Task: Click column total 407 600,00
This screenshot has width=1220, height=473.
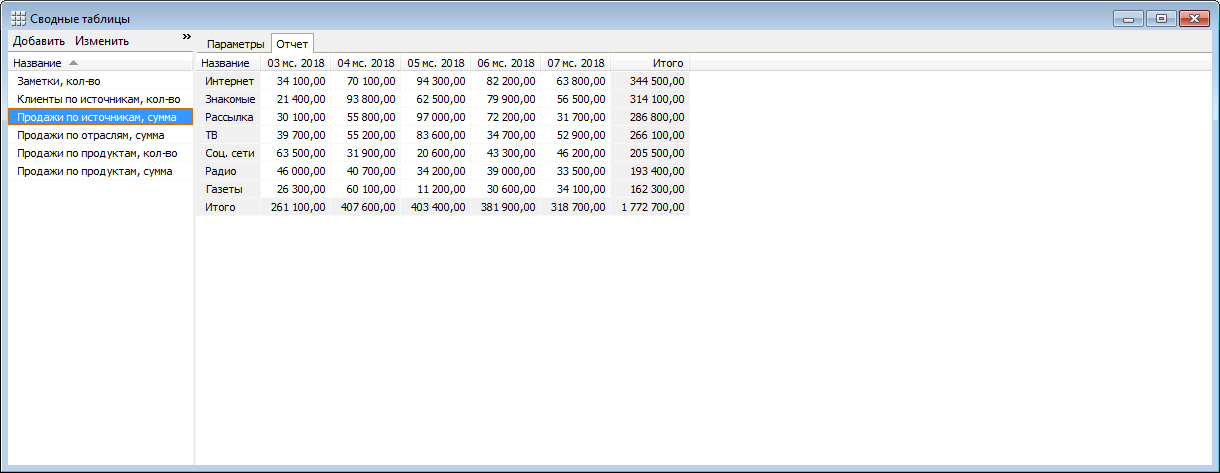Action: 366,207
